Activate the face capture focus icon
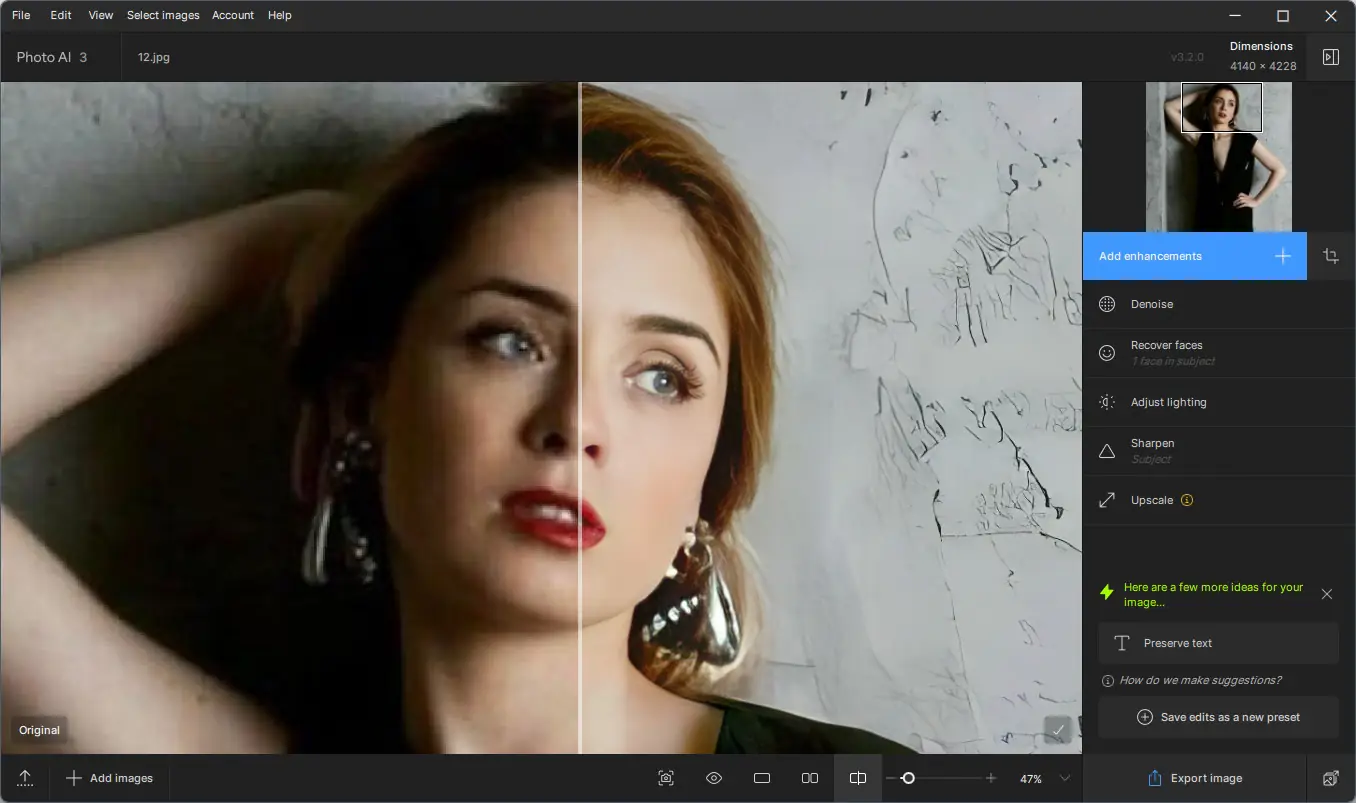This screenshot has height=803, width=1356. 666,778
